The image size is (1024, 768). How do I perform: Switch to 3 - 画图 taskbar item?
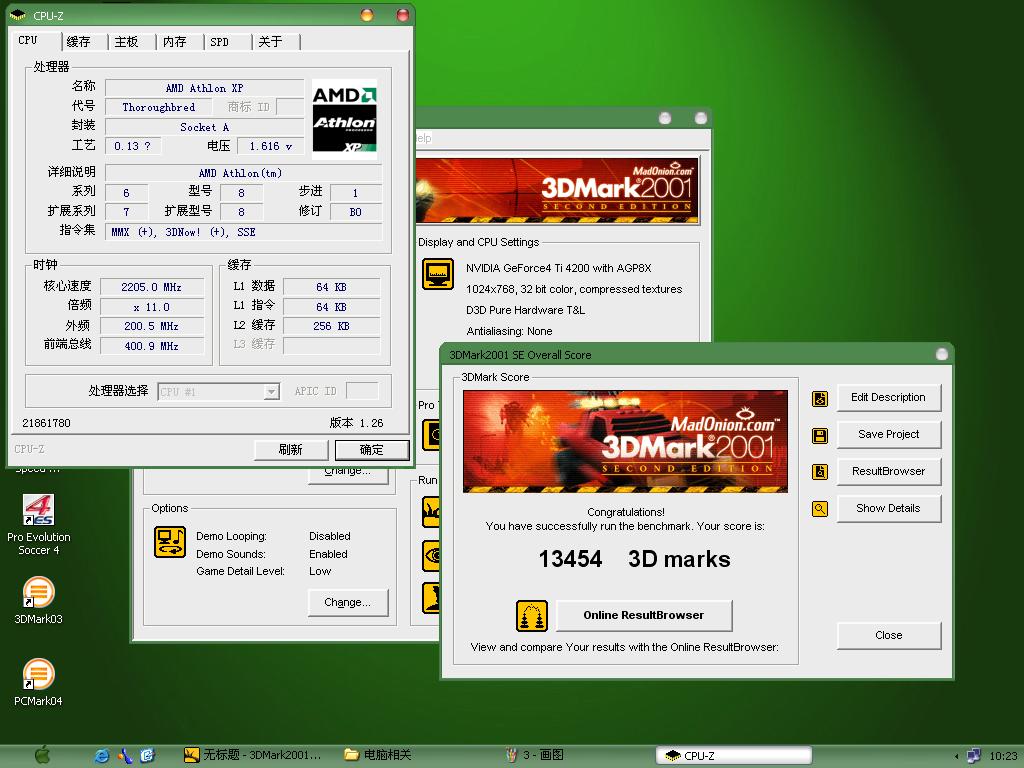click(x=534, y=755)
